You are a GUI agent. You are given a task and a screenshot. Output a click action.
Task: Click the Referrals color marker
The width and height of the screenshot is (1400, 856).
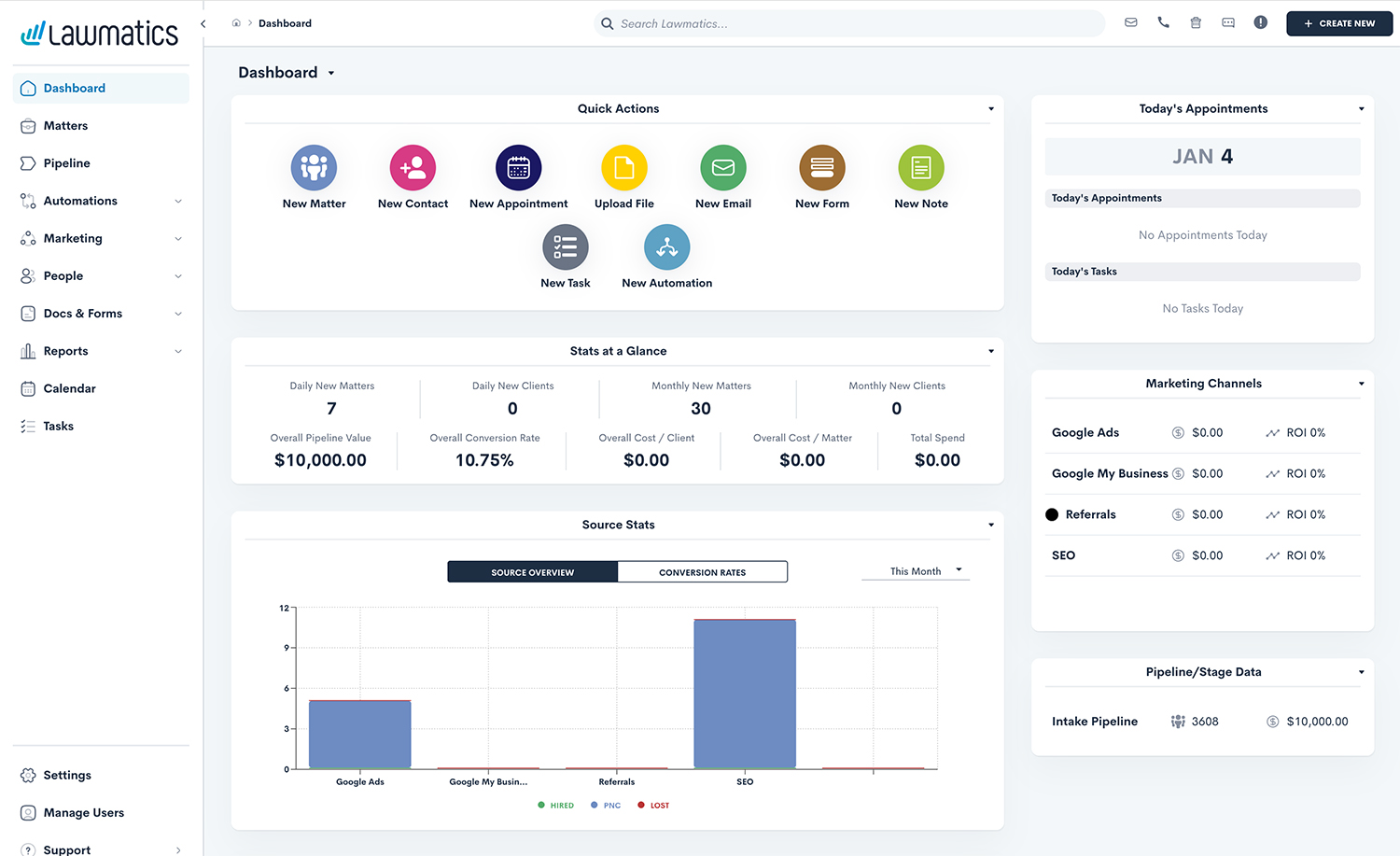pos(1052,514)
